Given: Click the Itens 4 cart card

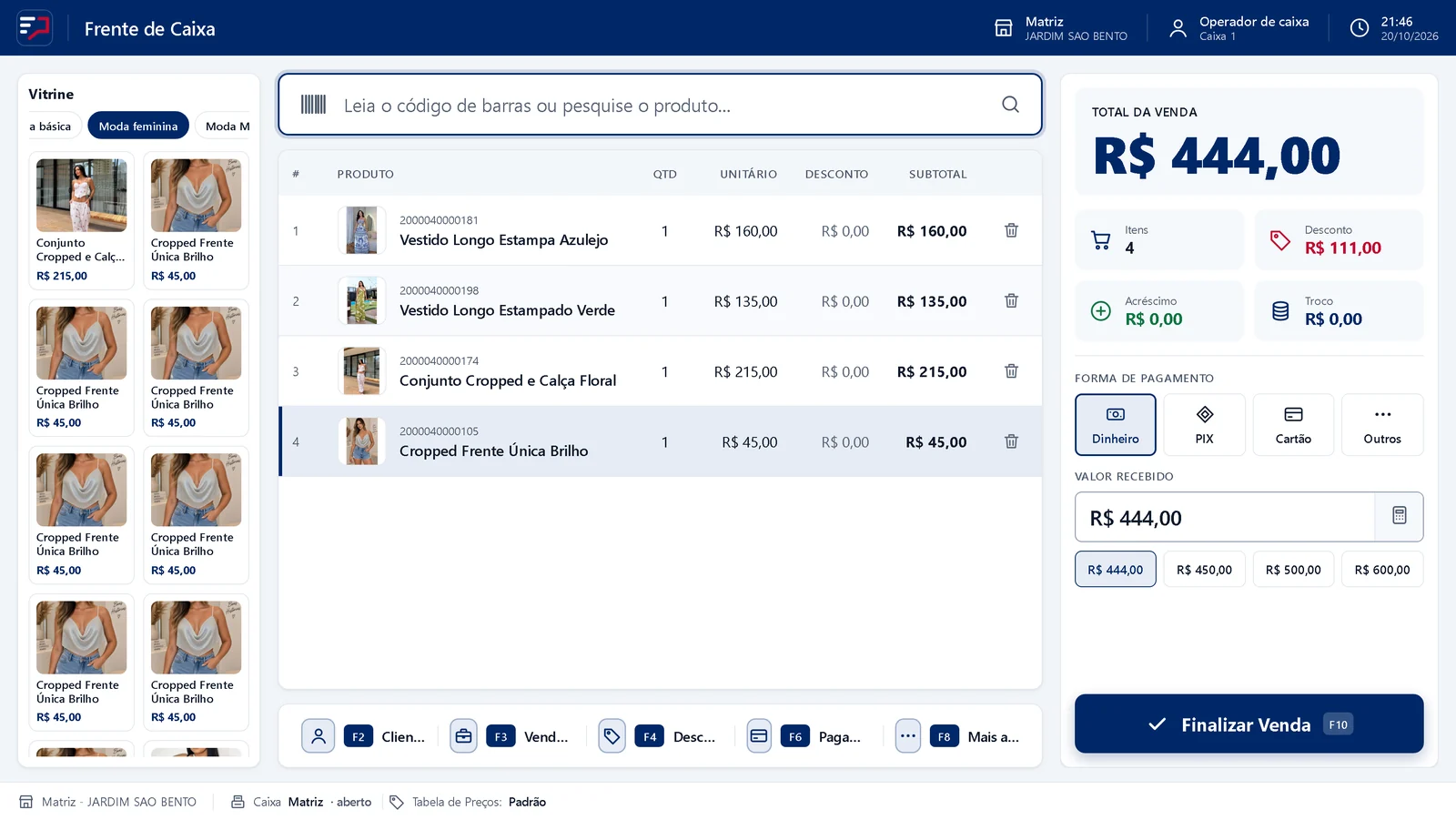Looking at the screenshot, I should tap(1159, 240).
